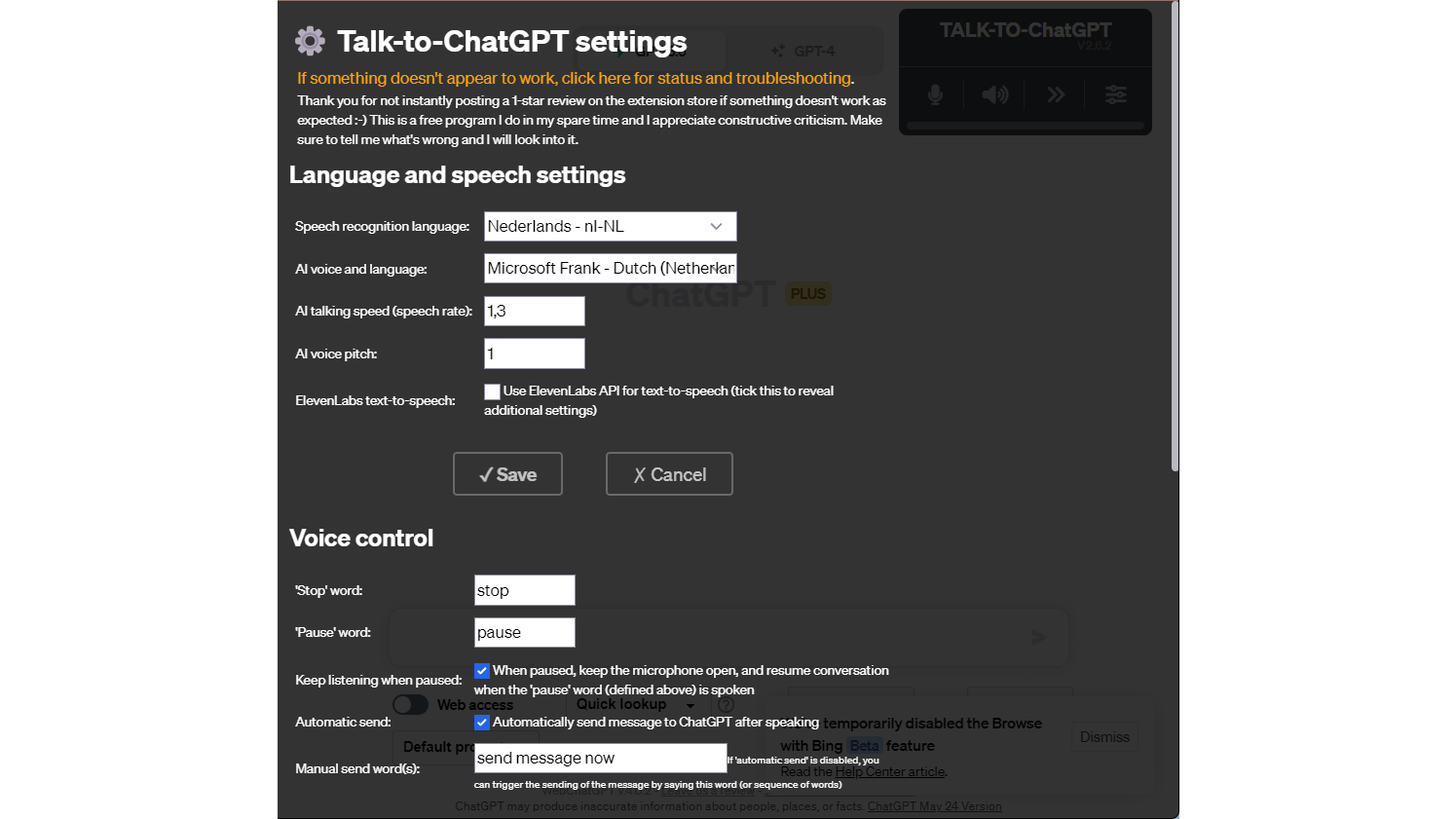Open the Speech recognition language dropdown

coord(611,226)
